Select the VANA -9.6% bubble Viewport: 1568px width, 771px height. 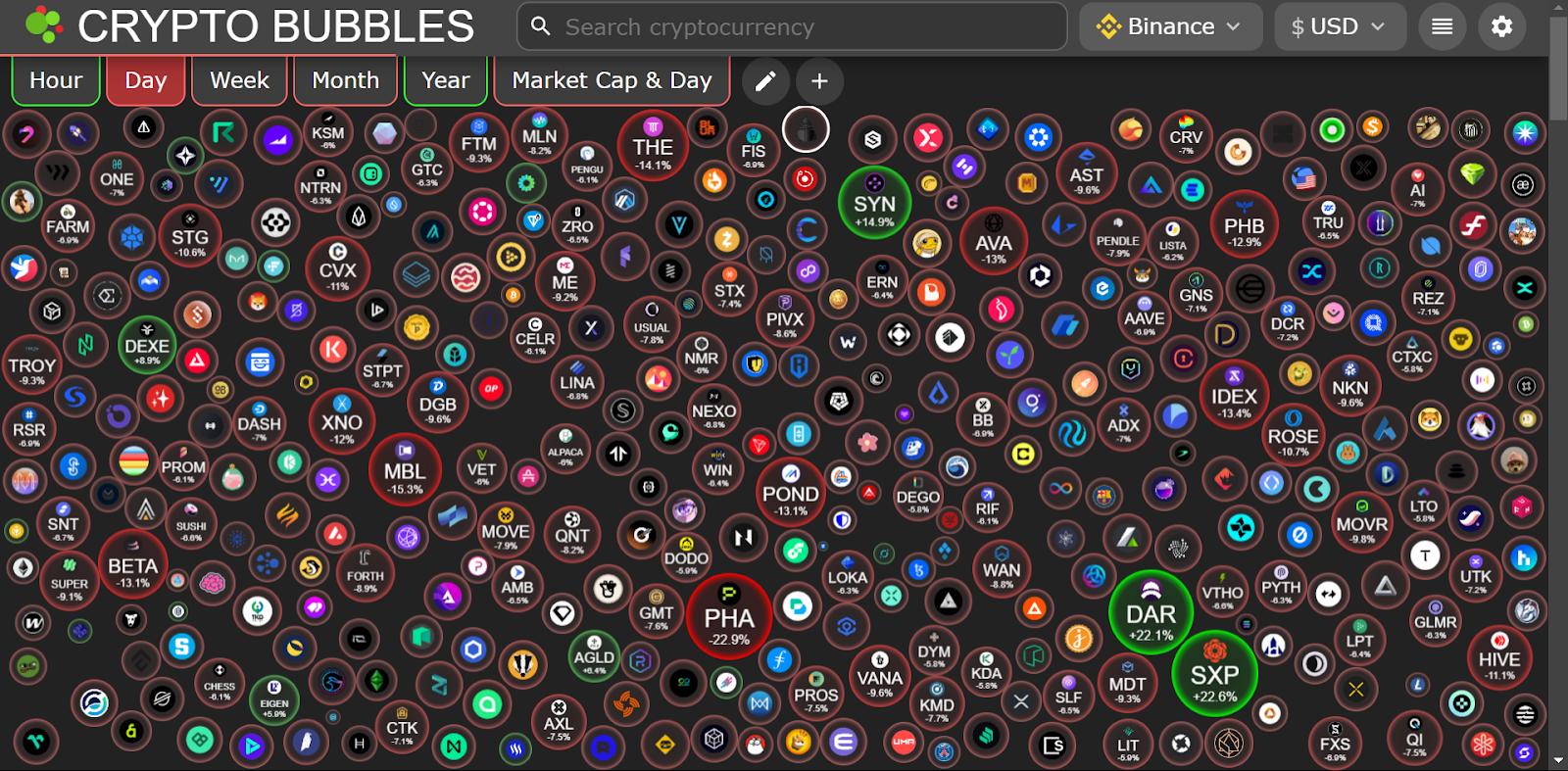(x=880, y=675)
